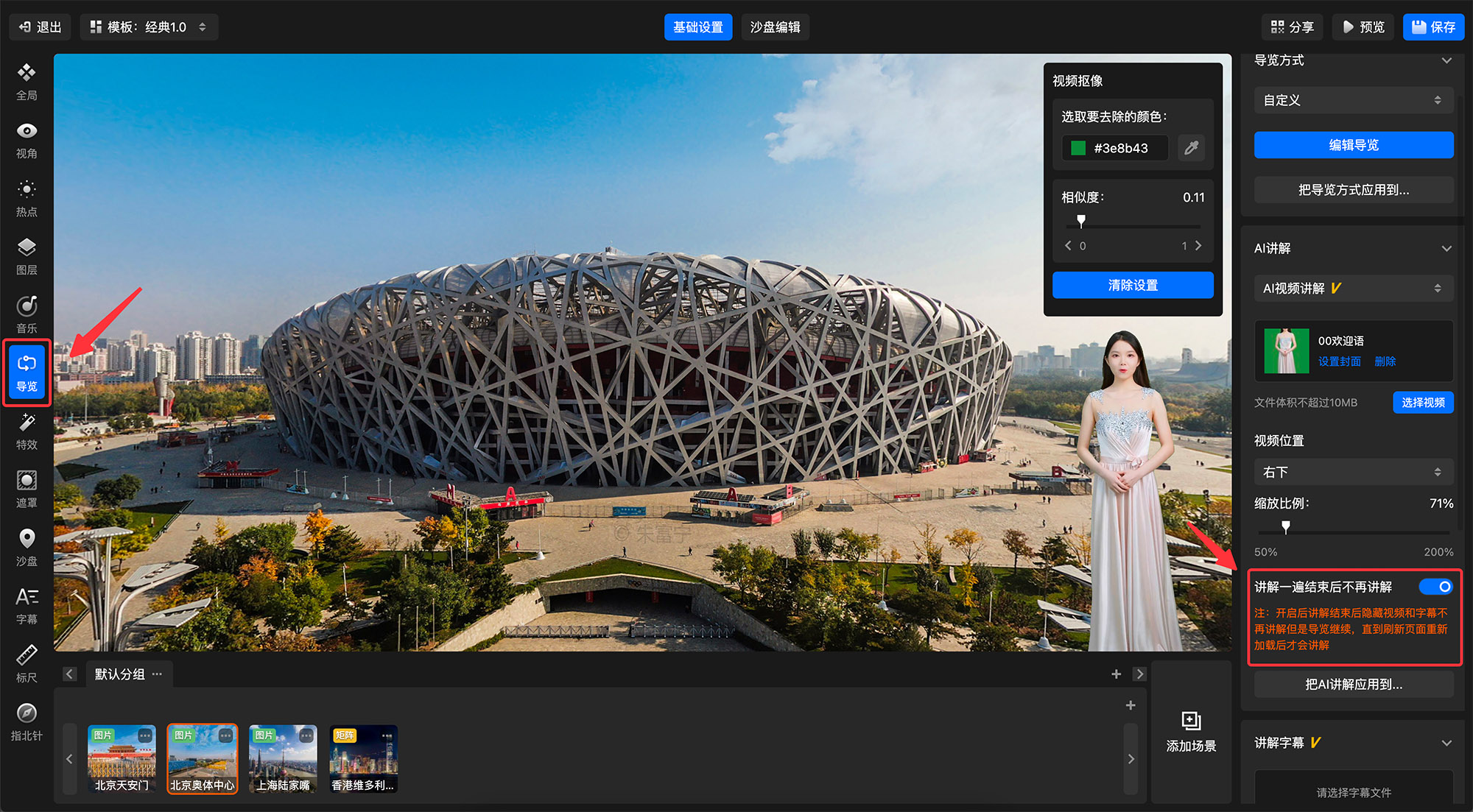The height and width of the screenshot is (812, 1473).
Task: Collapse the AI讲解 section chevron
Action: [1446, 249]
